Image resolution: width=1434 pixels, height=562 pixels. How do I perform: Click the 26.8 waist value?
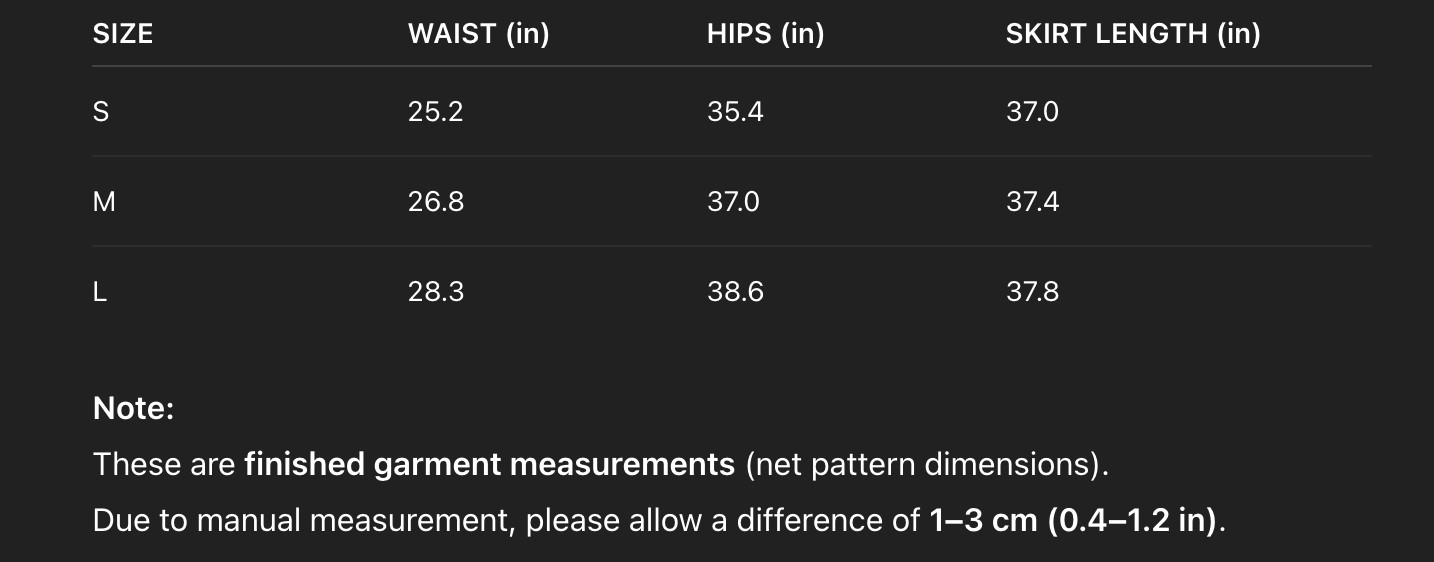point(435,202)
